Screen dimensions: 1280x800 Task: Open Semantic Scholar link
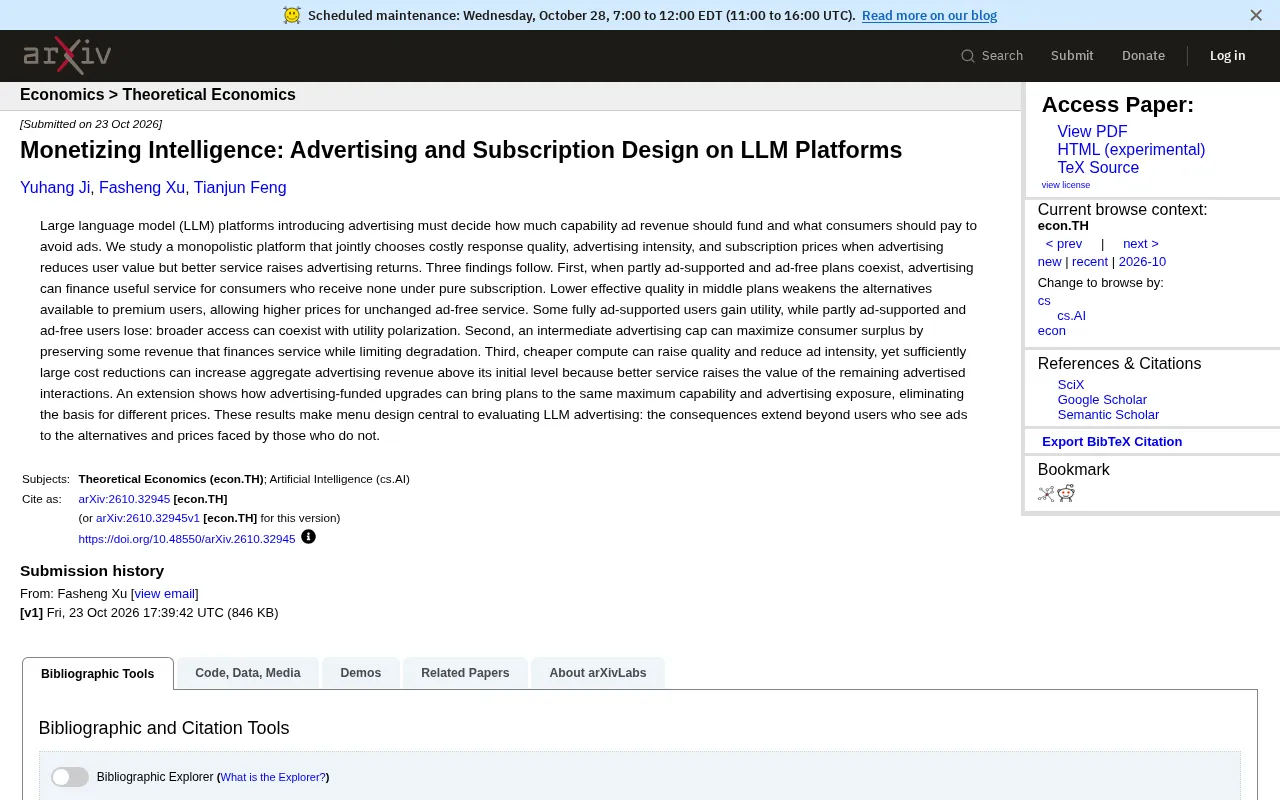point(1108,415)
